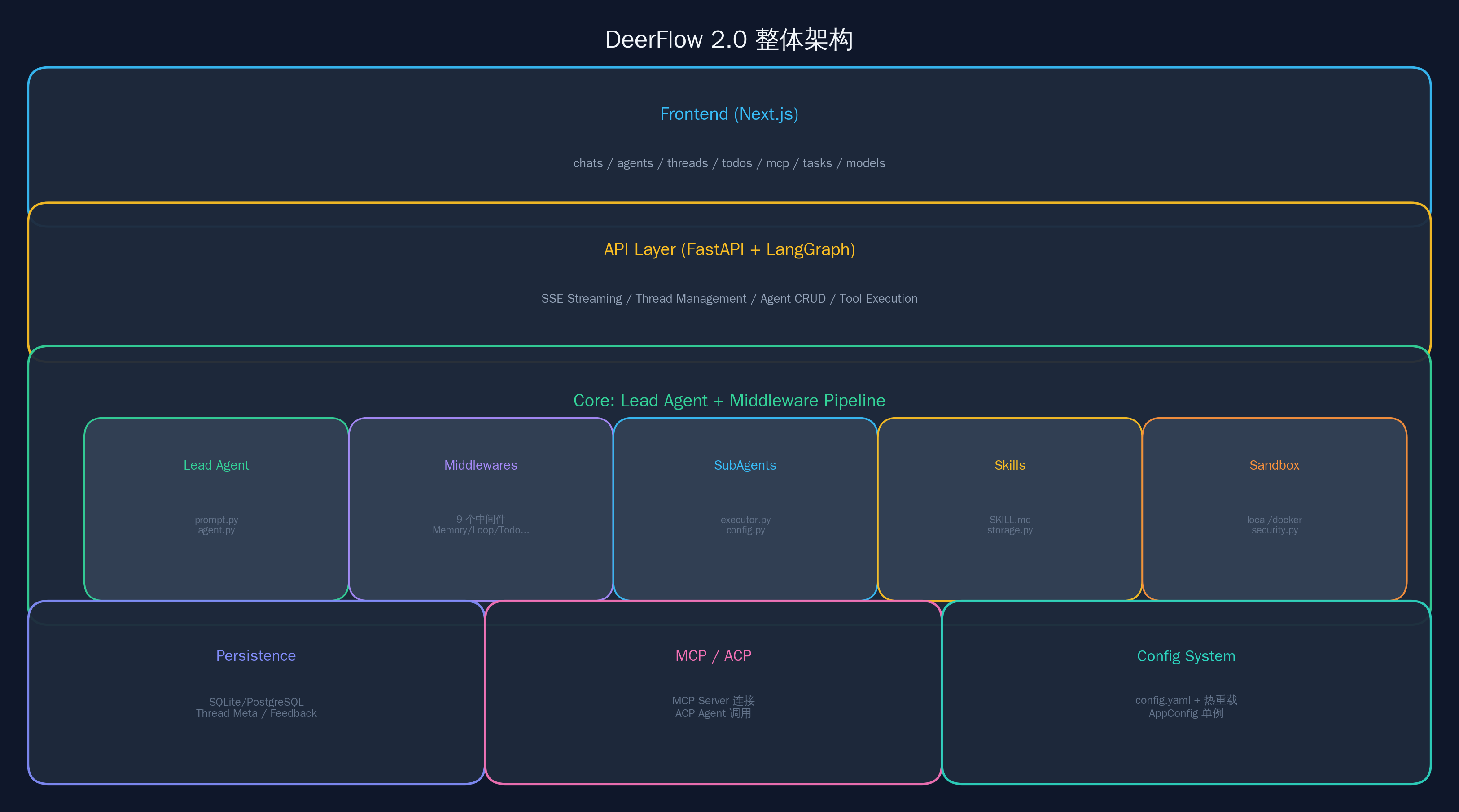Click the "Memory/Loop/Todo..." text

[481, 530]
